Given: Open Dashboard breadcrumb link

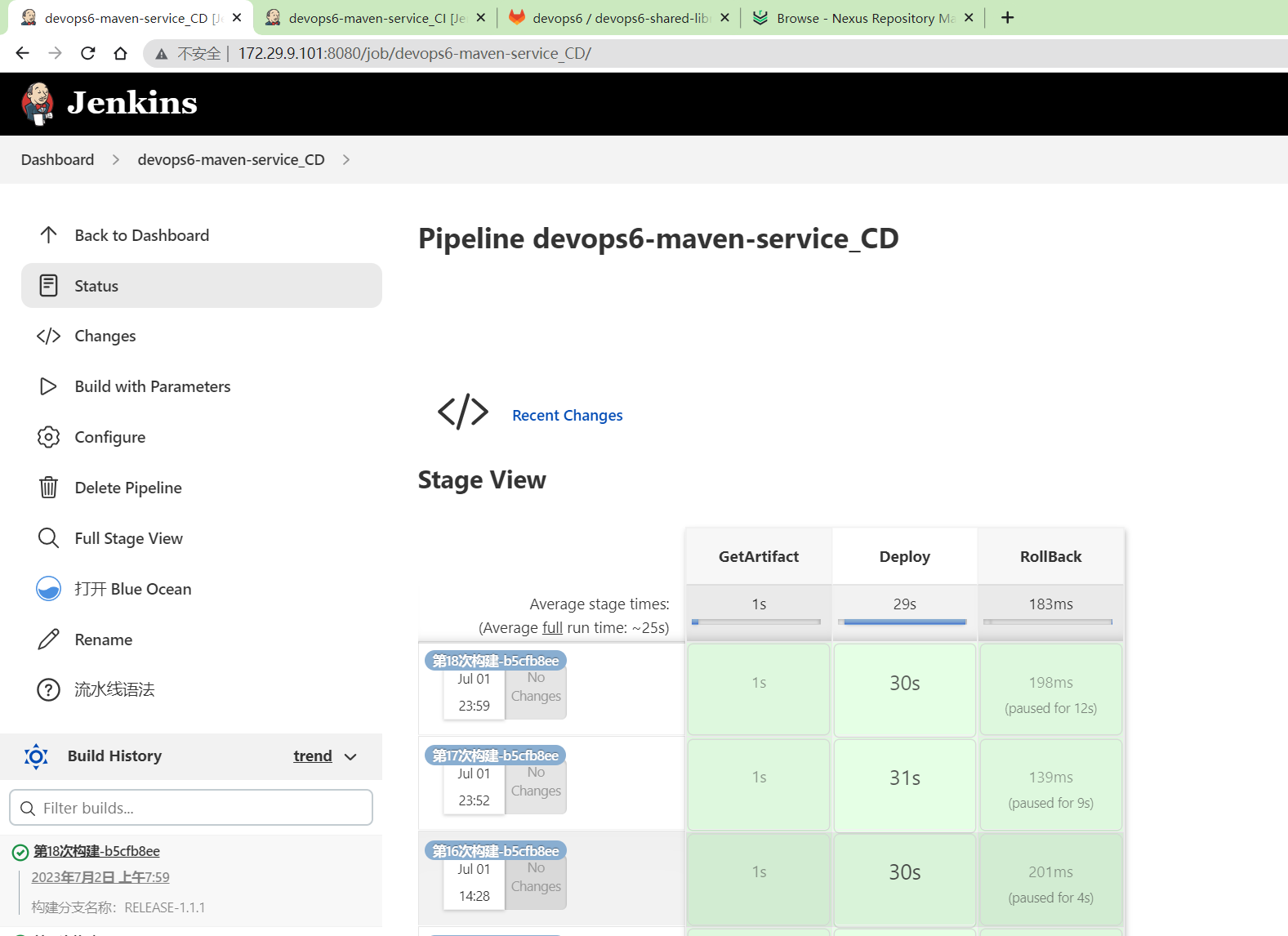Looking at the screenshot, I should pyautogui.click(x=57, y=159).
